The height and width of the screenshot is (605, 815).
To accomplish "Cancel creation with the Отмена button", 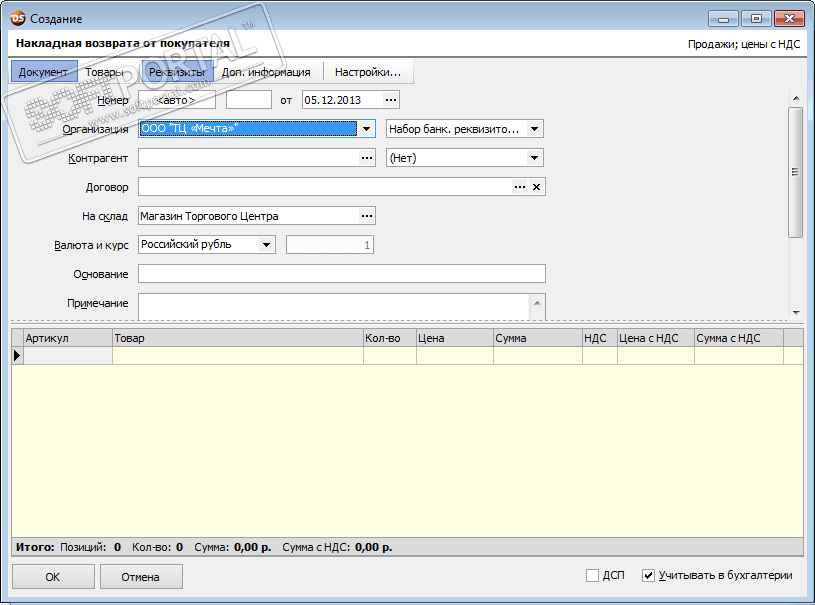I will coord(141,577).
